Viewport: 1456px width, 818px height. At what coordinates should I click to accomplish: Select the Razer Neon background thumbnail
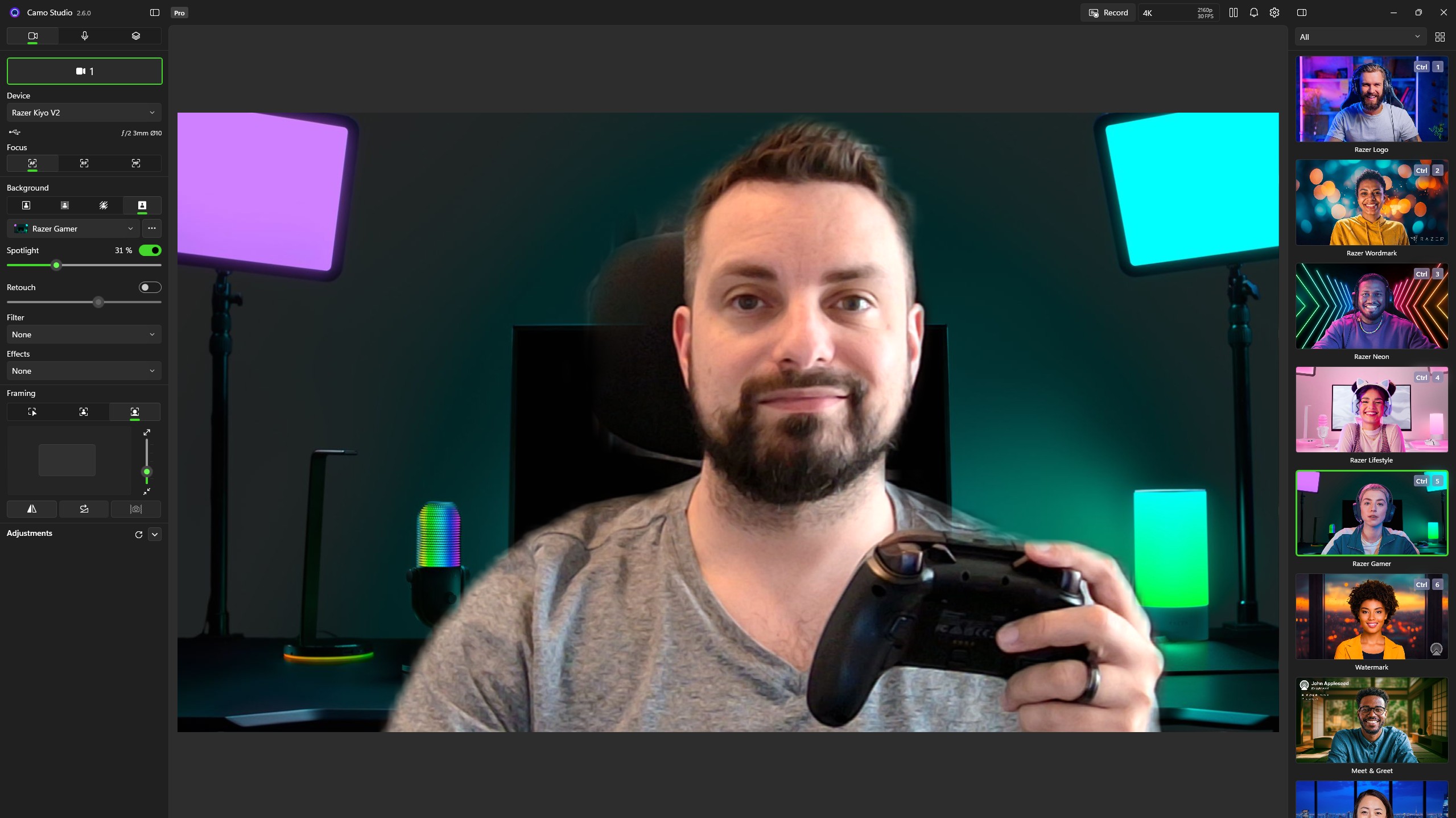pos(1371,306)
